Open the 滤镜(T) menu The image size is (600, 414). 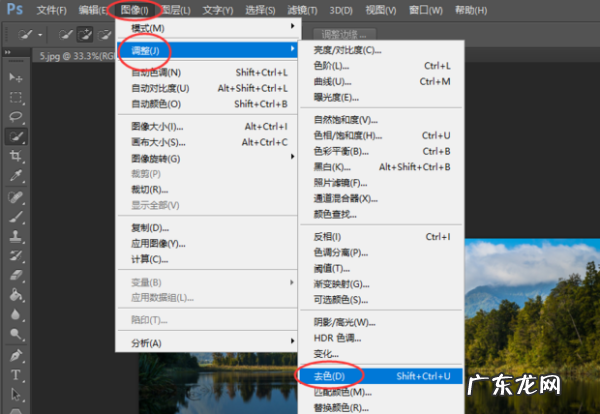point(302,10)
